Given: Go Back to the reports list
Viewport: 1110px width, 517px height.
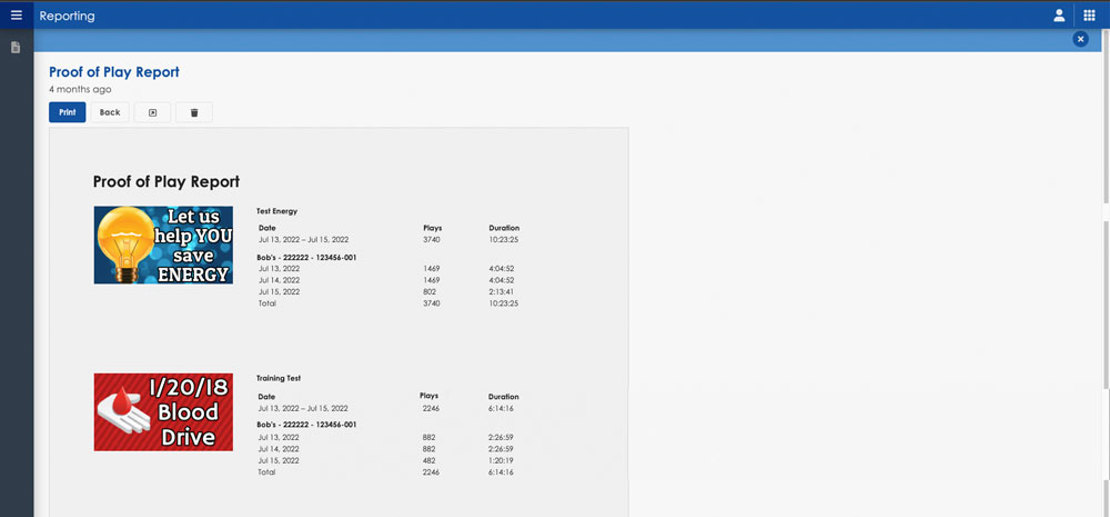Looking at the screenshot, I should (x=110, y=112).
